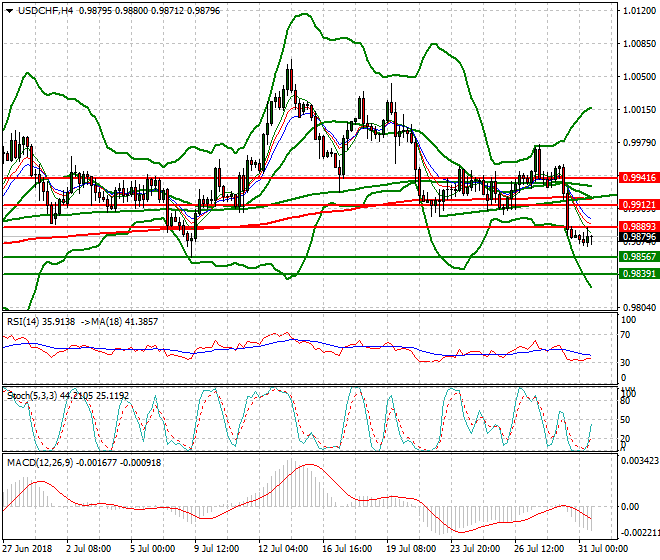Select the green 0.98567 support level label
The width and height of the screenshot is (660, 560).
pos(639,257)
